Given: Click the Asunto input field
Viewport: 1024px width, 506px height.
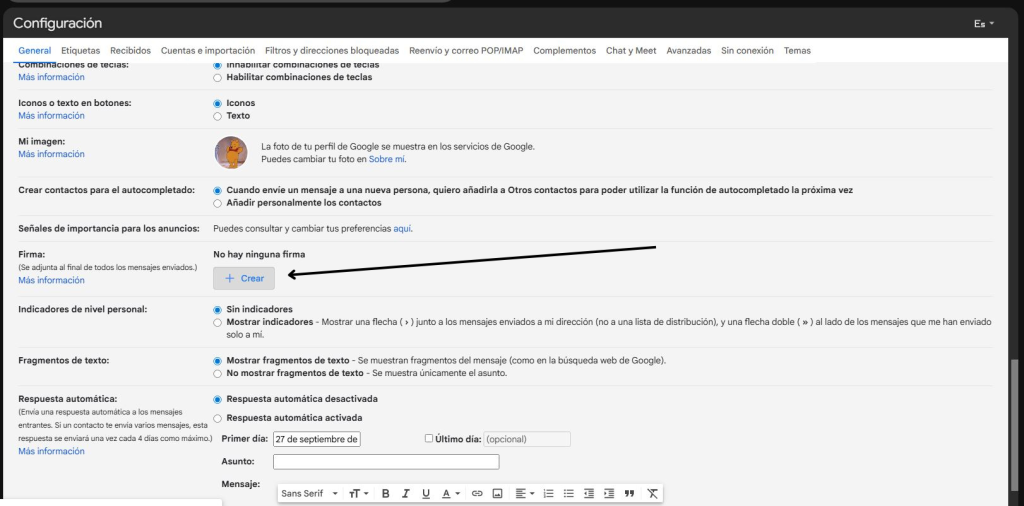Looking at the screenshot, I should (385, 462).
